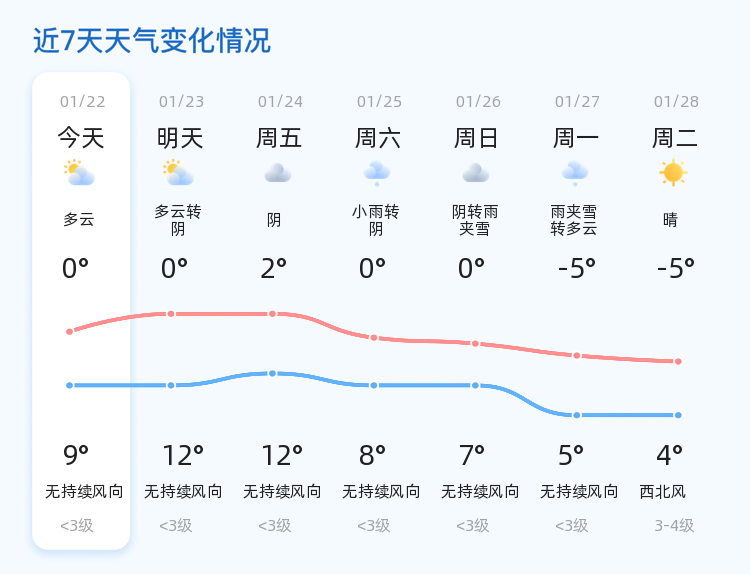Select the 周五 forecast label

(279, 138)
